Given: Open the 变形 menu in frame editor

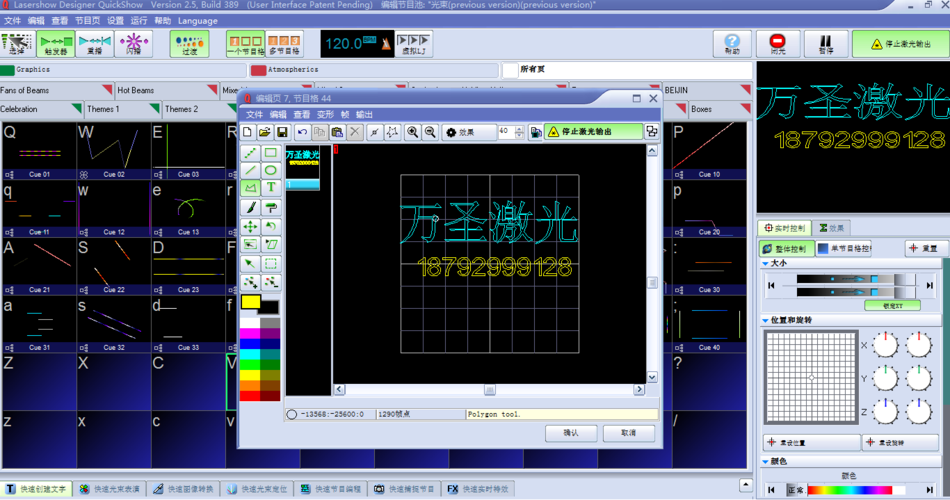Looking at the screenshot, I should (325, 115).
